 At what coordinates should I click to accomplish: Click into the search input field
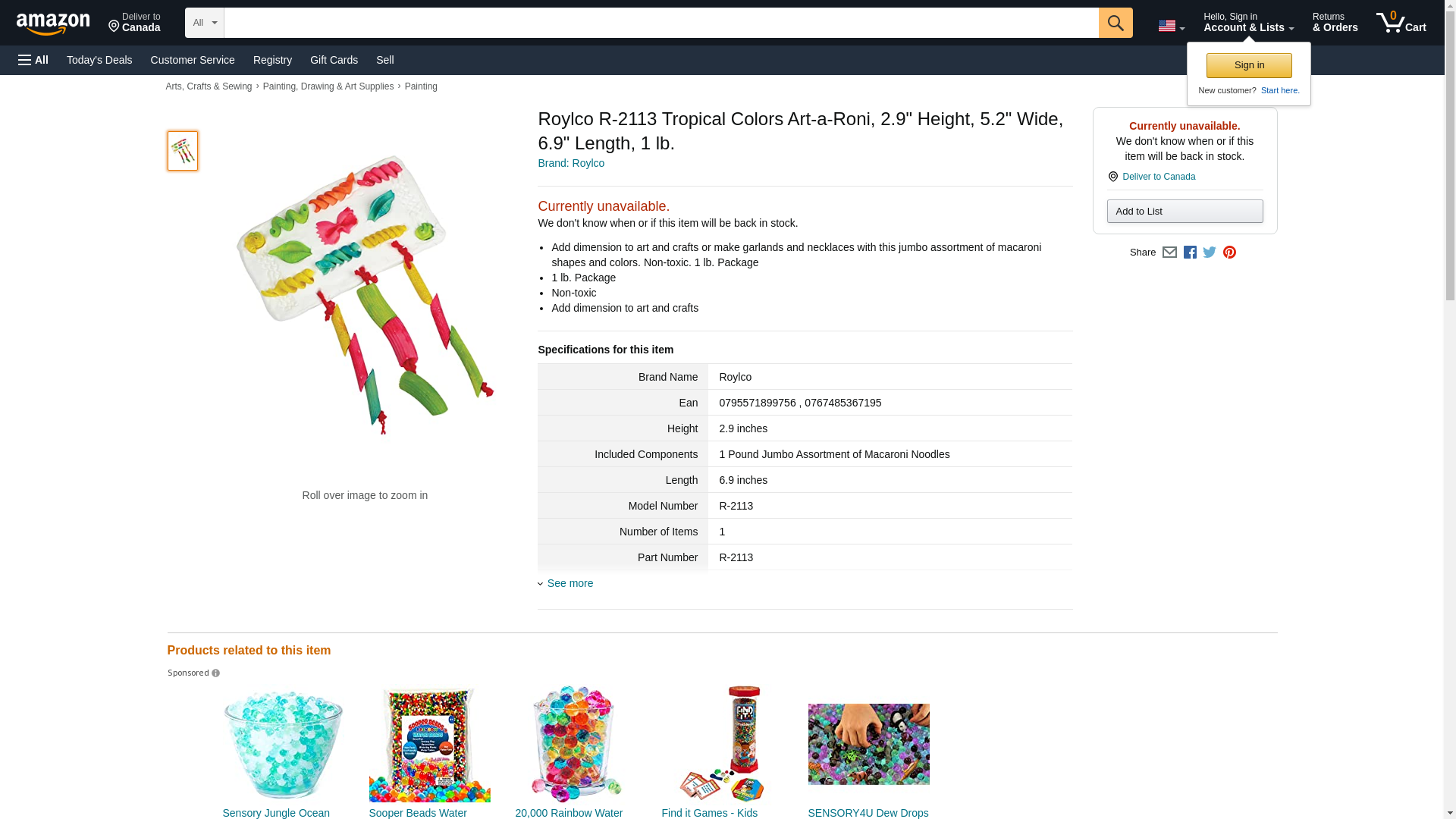[661, 23]
